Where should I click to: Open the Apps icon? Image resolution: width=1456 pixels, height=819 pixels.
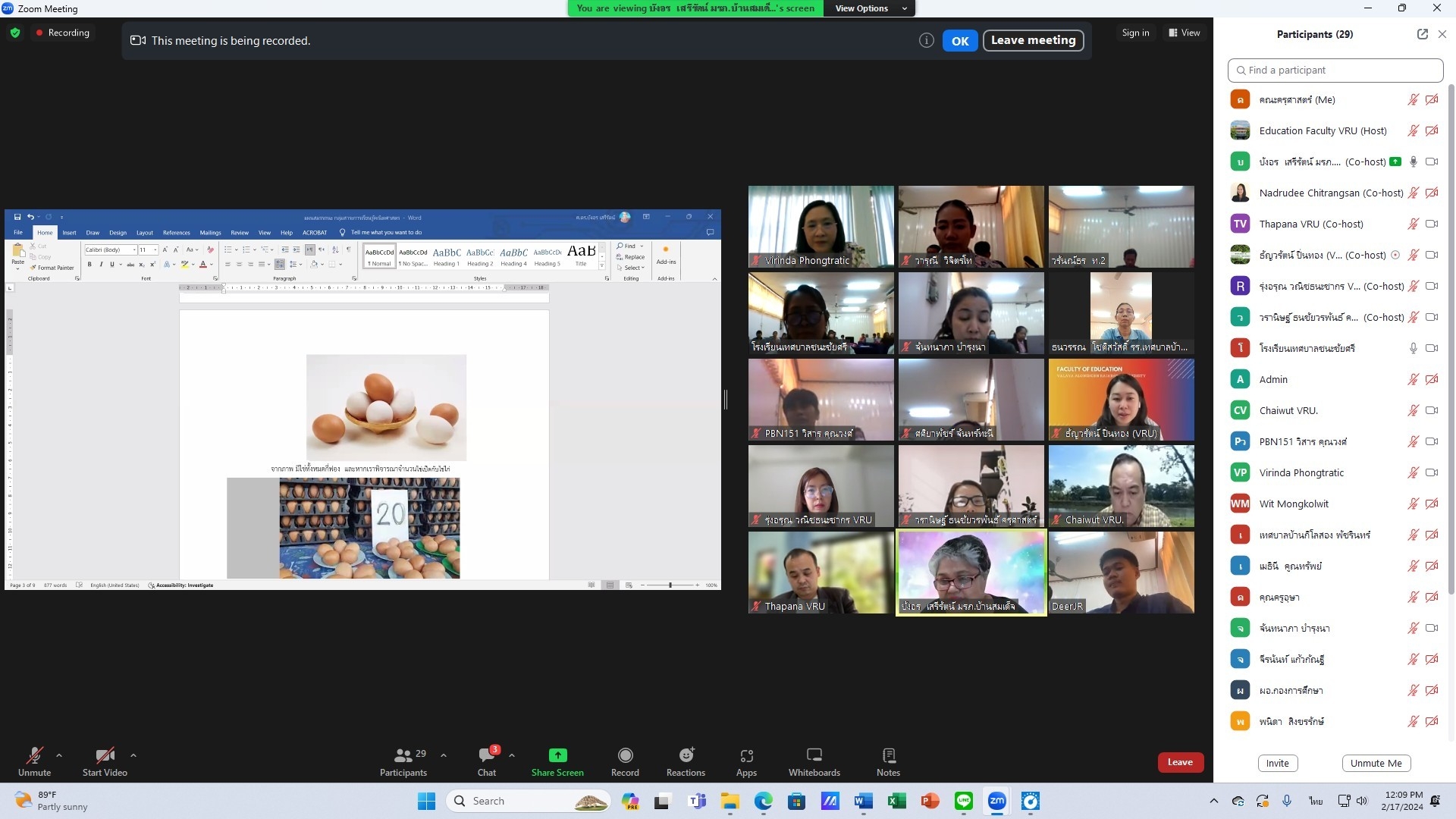(x=746, y=755)
